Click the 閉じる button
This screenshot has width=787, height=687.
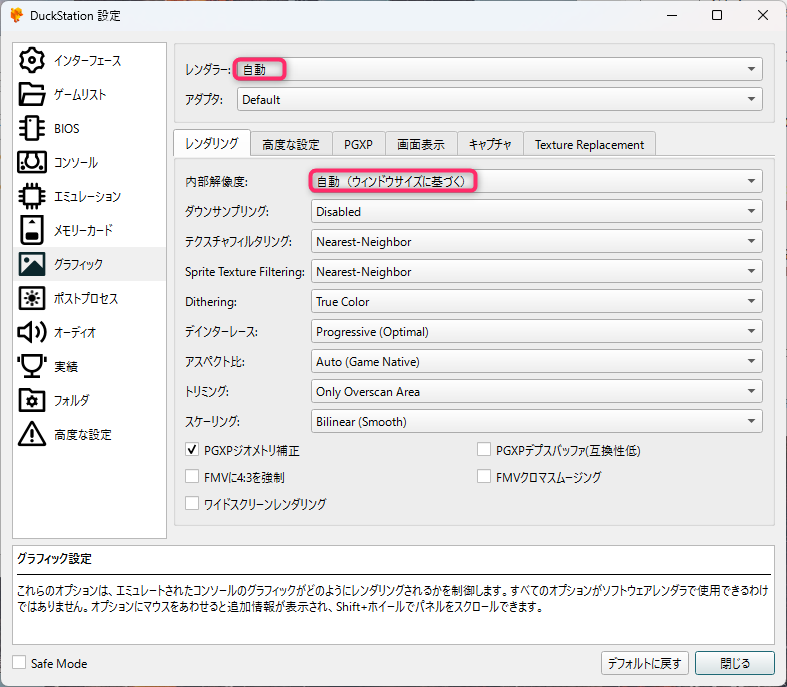tap(734, 663)
